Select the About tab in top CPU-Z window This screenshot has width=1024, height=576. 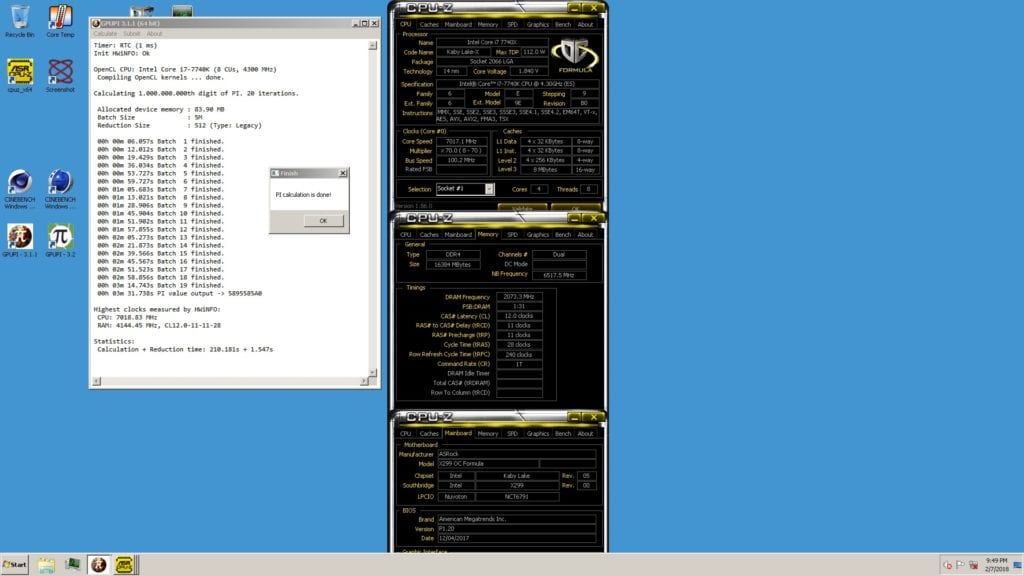tap(586, 25)
